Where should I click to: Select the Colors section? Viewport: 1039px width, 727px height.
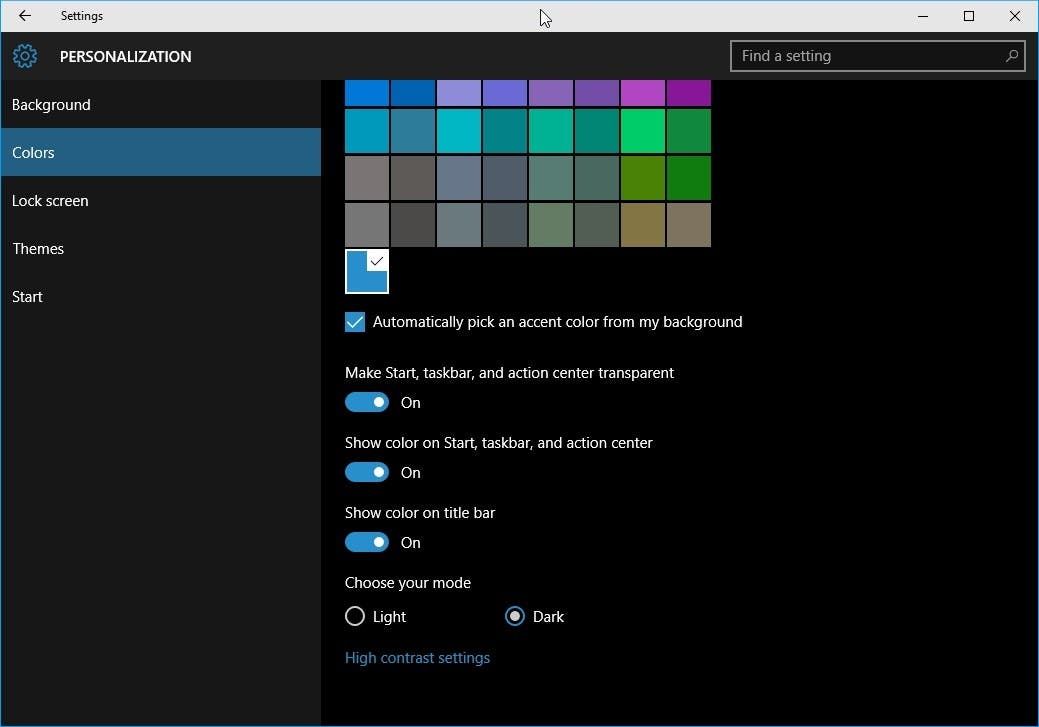tap(161, 152)
